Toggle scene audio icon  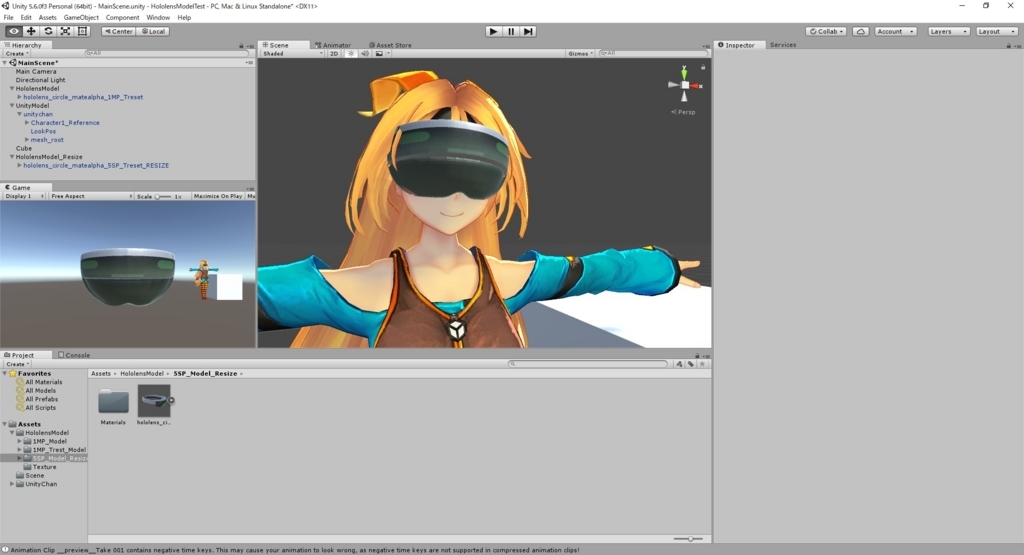pos(365,54)
